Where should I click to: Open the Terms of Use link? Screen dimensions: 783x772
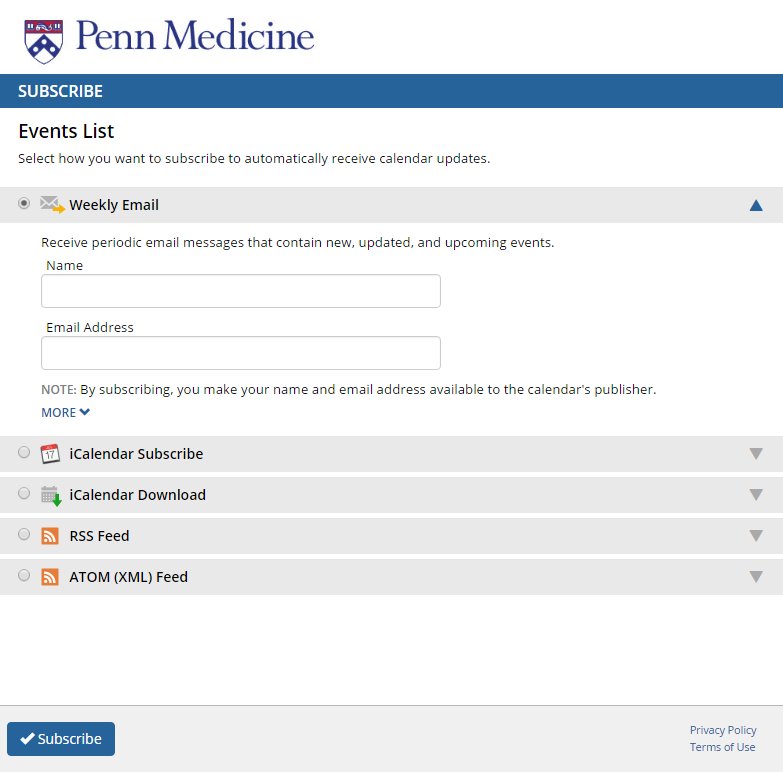click(x=723, y=747)
